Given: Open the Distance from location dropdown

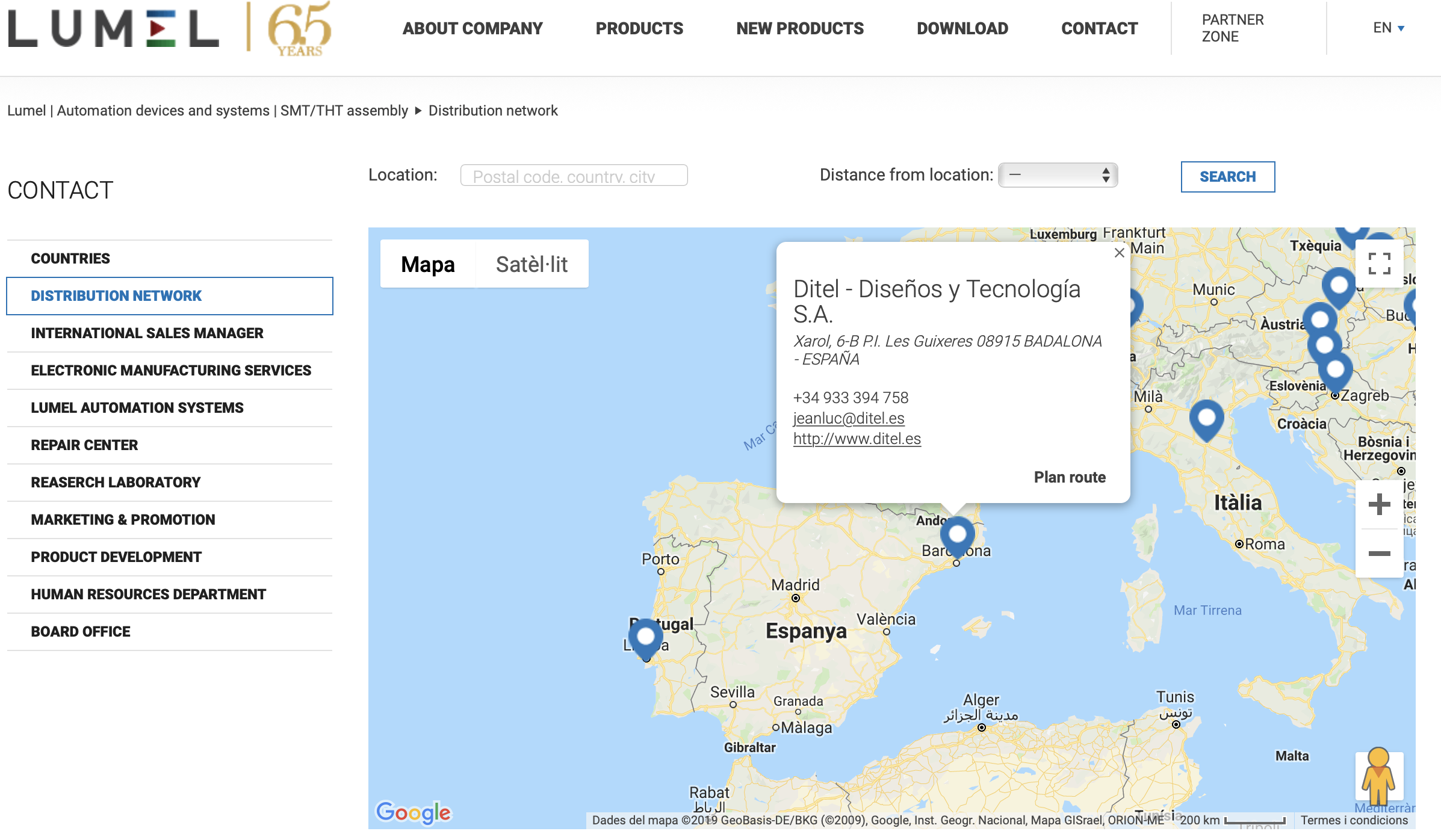Looking at the screenshot, I should pyautogui.click(x=1058, y=175).
